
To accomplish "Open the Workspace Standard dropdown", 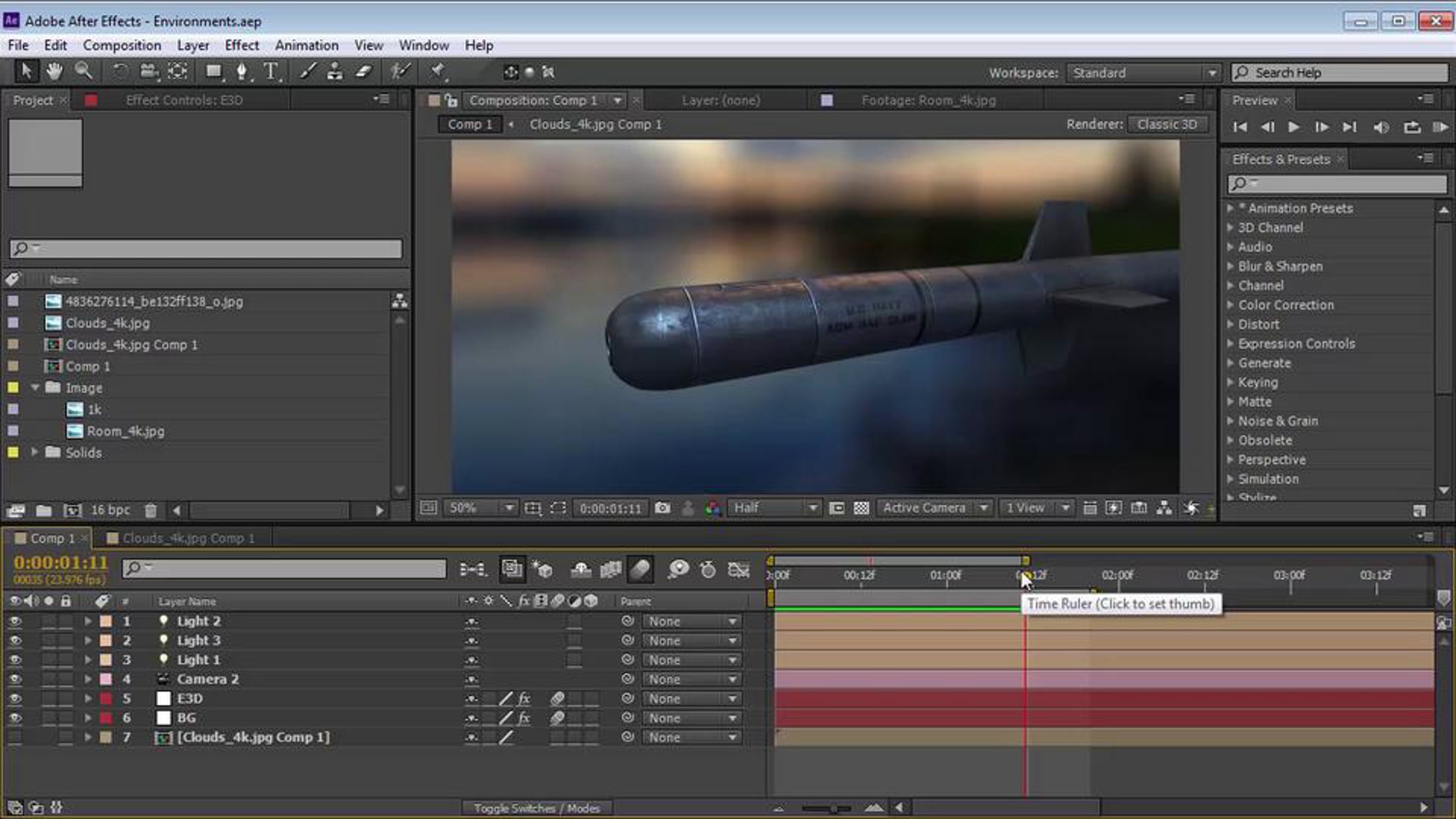I will click(x=1143, y=73).
